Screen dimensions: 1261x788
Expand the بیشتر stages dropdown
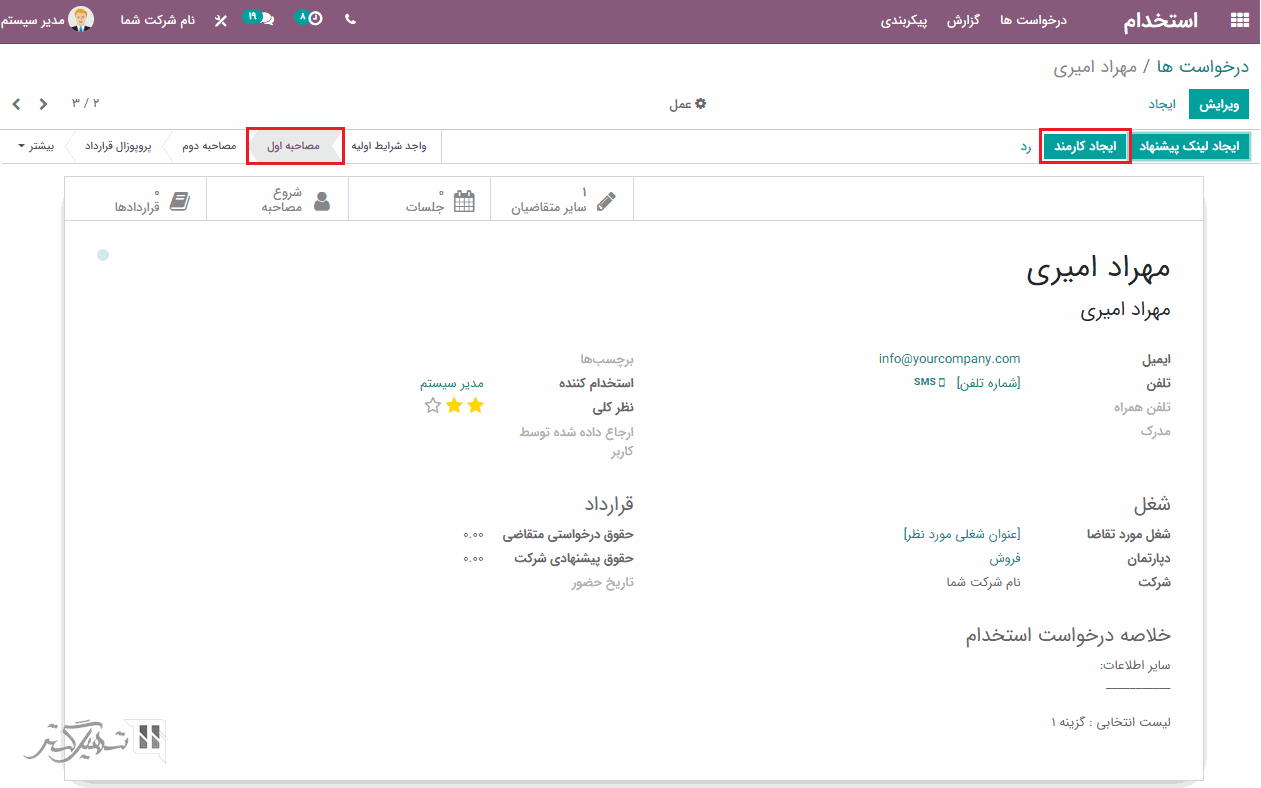point(36,146)
